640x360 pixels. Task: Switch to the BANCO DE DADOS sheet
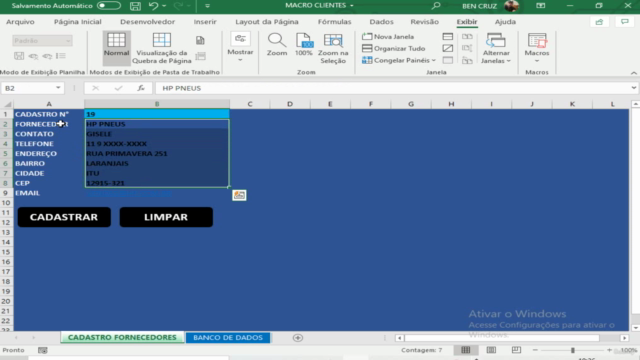228,338
